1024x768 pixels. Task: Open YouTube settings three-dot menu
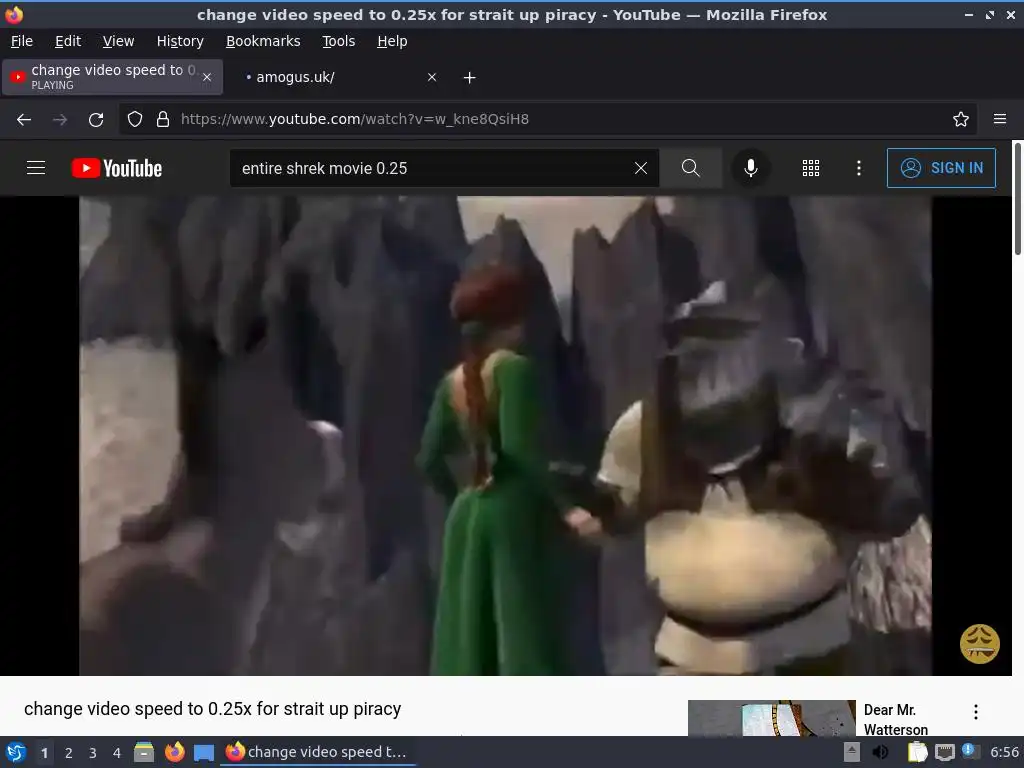click(x=859, y=168)
